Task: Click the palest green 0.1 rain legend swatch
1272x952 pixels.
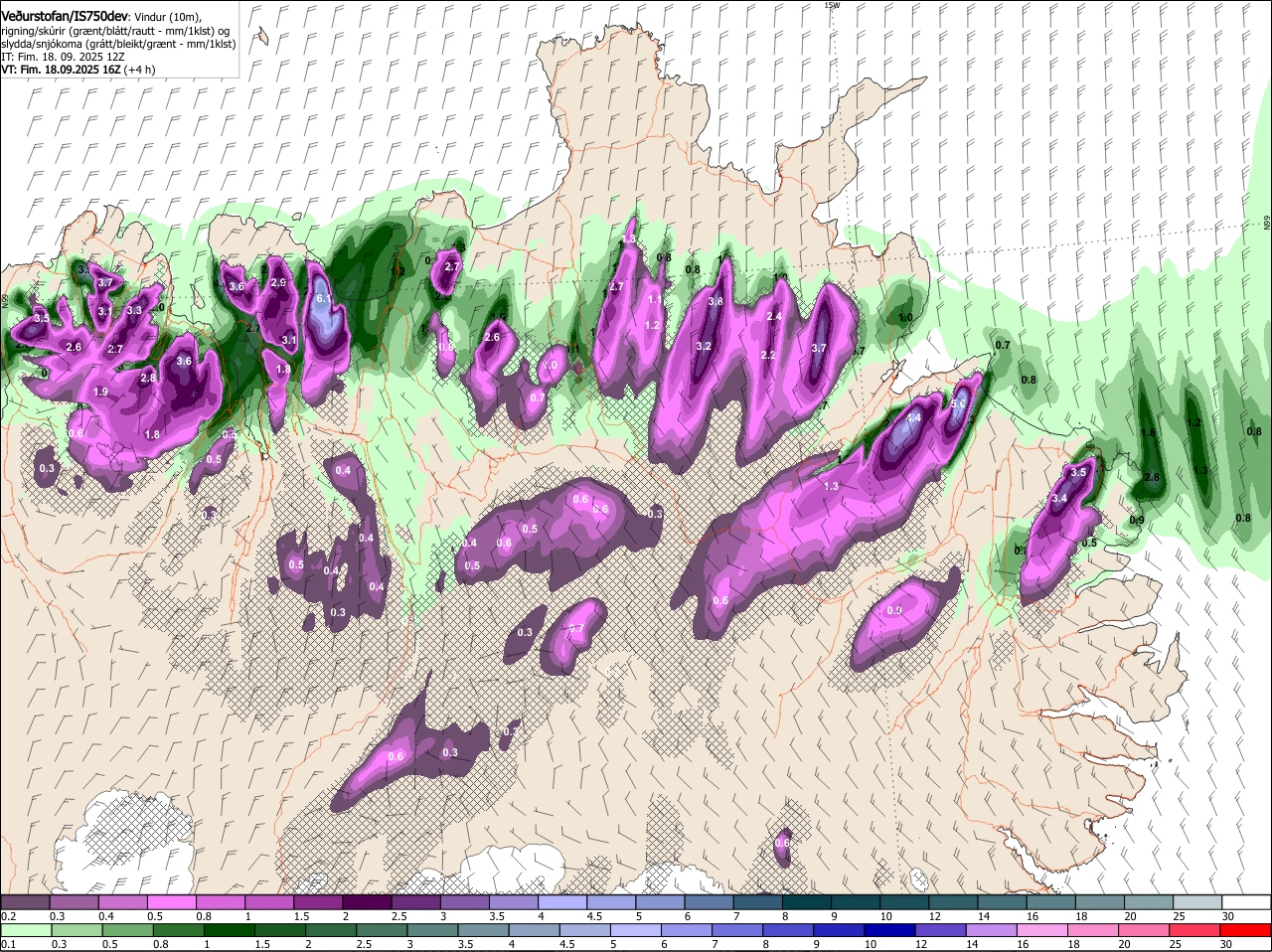Action: click(x=26, y=930)
